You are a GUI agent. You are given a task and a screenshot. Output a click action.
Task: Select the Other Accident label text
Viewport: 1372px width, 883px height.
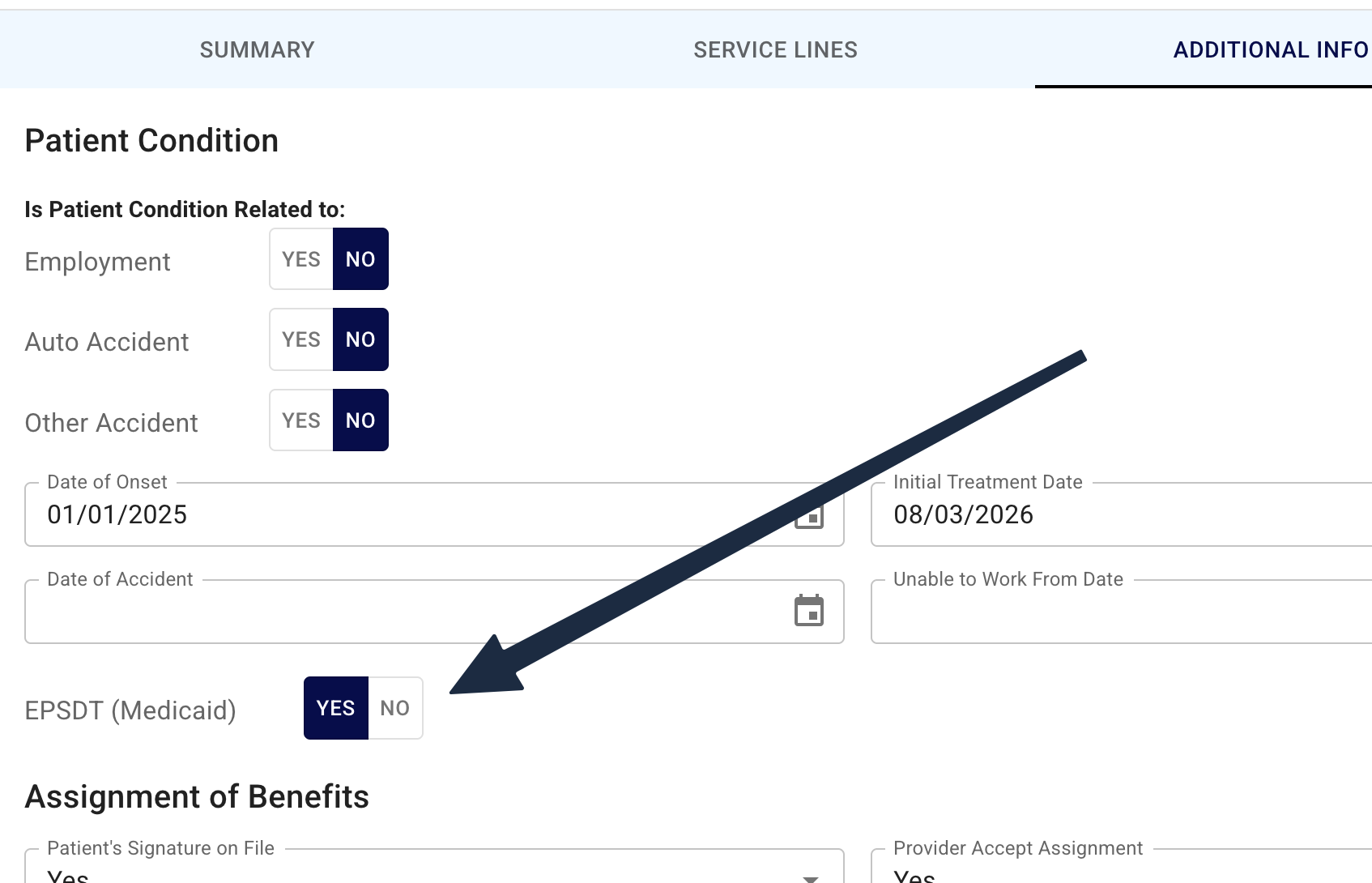point(112,423)
